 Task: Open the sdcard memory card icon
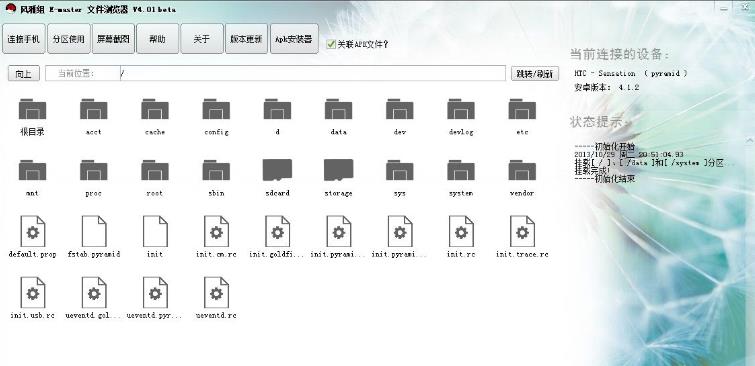277,170
